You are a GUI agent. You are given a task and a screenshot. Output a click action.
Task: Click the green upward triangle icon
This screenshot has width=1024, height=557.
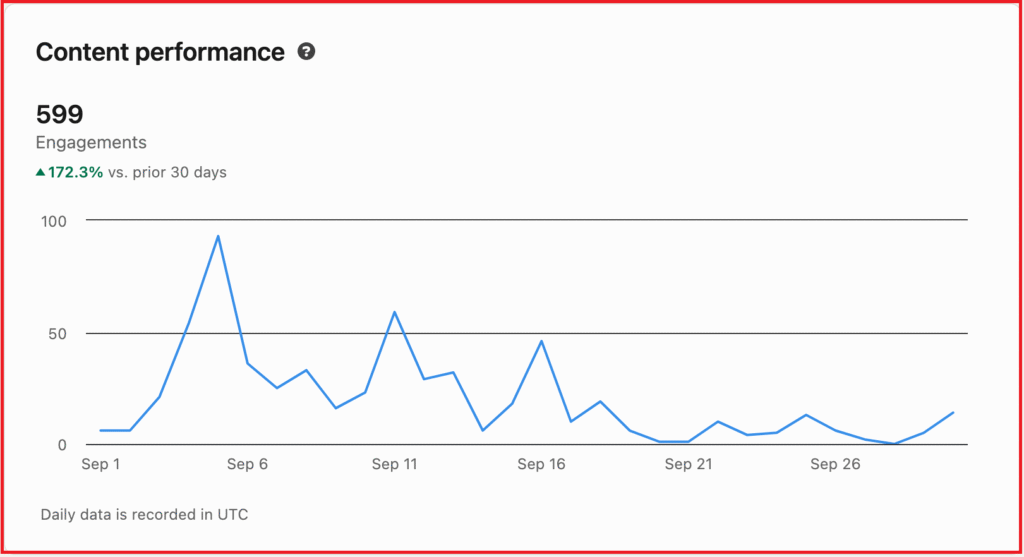tap(40, 172)
